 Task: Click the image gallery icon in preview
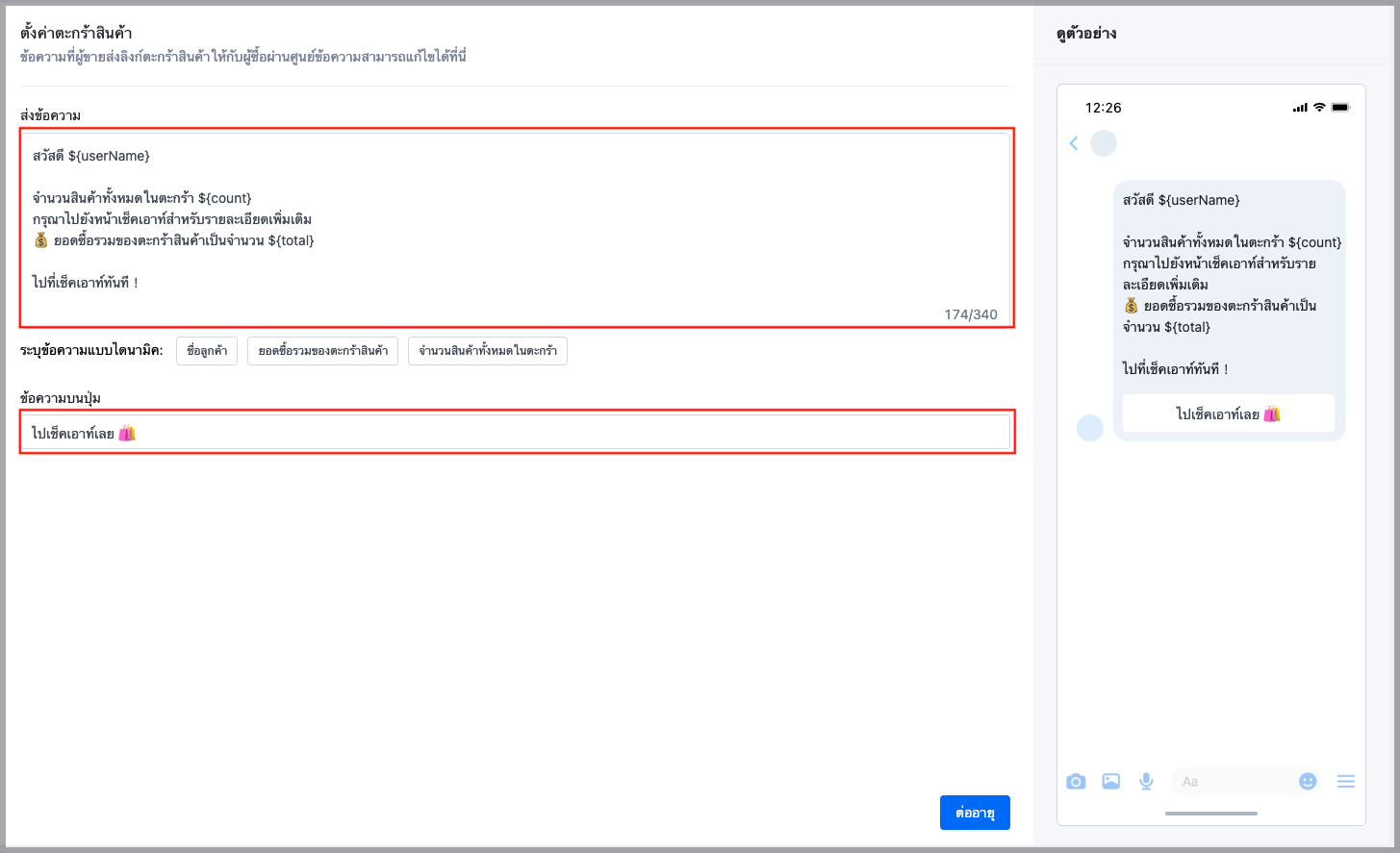point(1110,782)
